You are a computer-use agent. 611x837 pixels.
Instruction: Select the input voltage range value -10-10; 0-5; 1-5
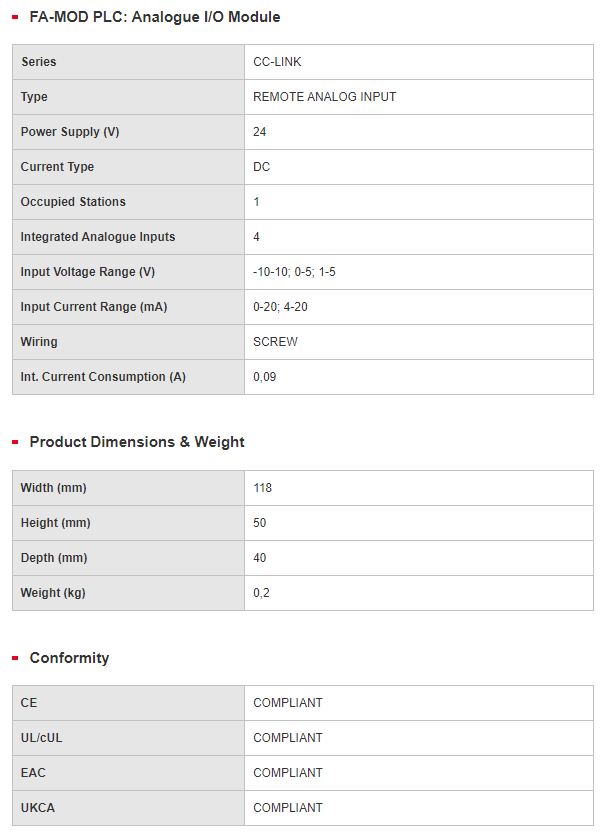coord(294,272)
